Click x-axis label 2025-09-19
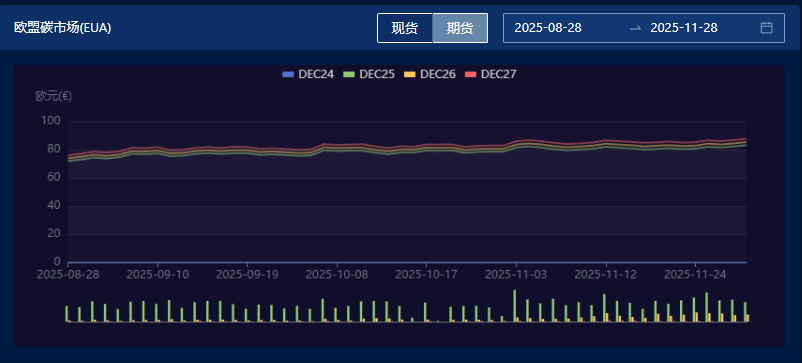 (247, 275)
